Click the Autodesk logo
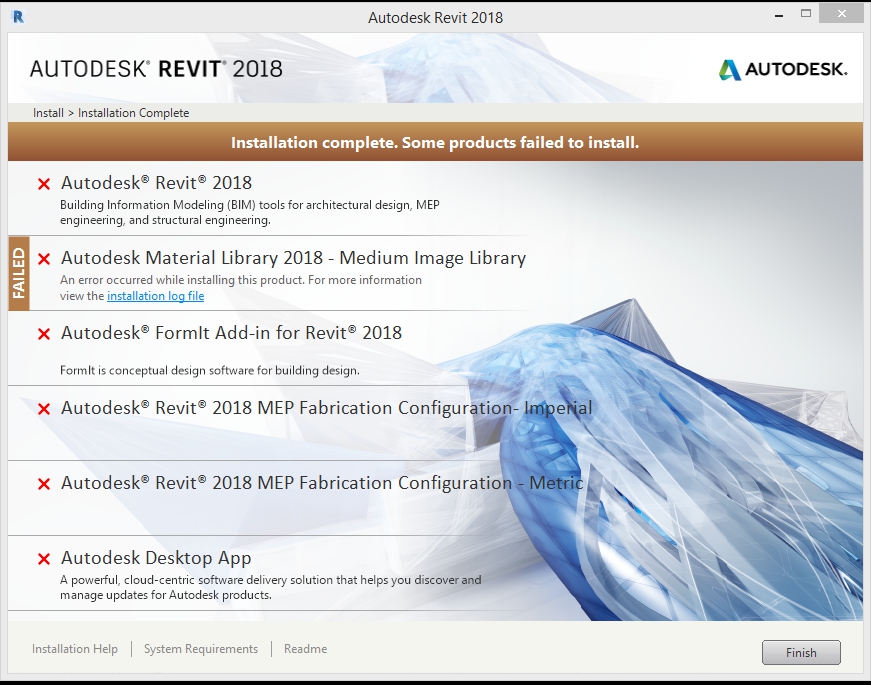Viewport: 871px width, 685px height. 783,69
